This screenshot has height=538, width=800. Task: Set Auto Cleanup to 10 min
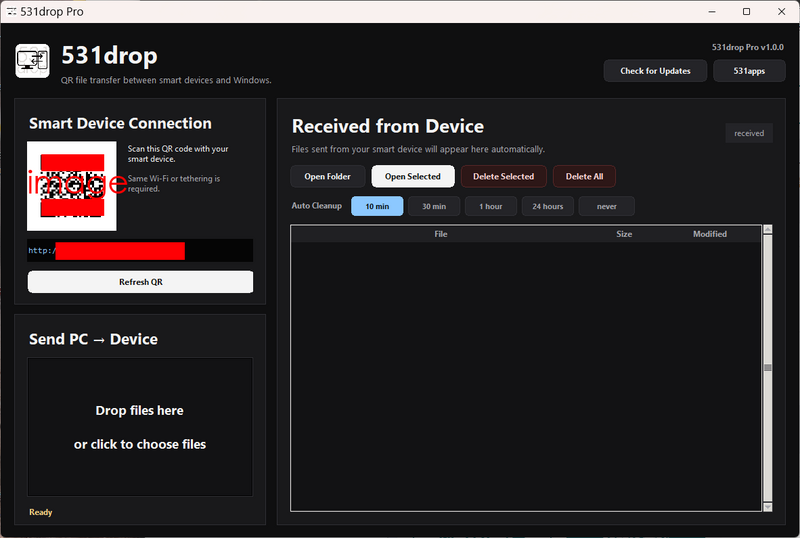(377, 206)
